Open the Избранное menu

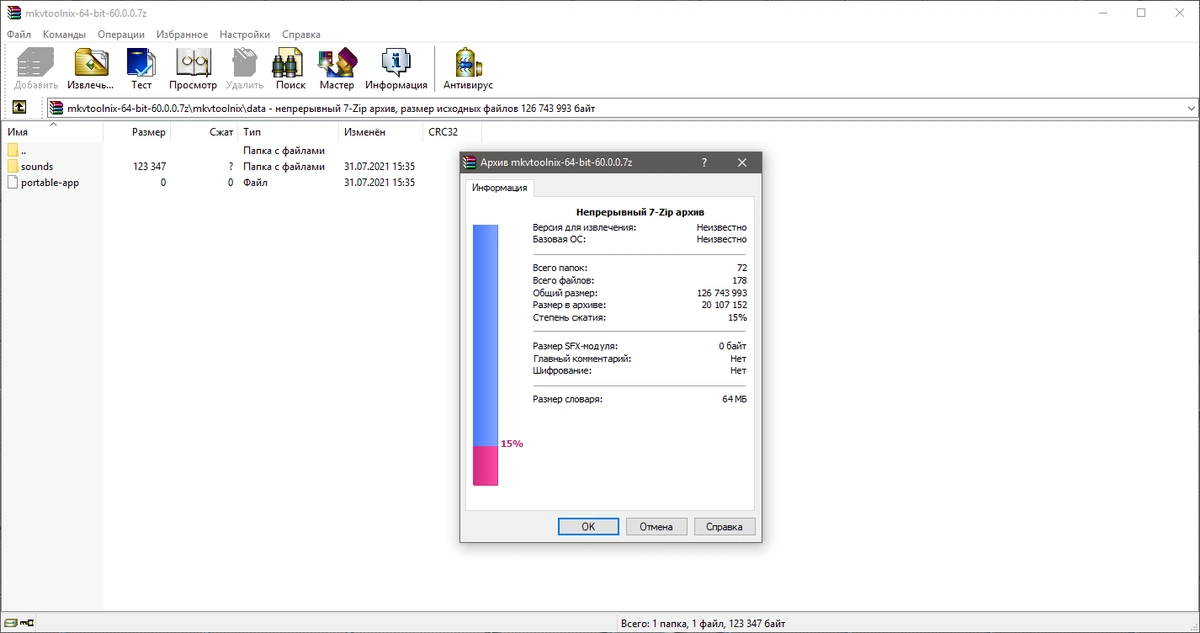click(x=182, y=34)
